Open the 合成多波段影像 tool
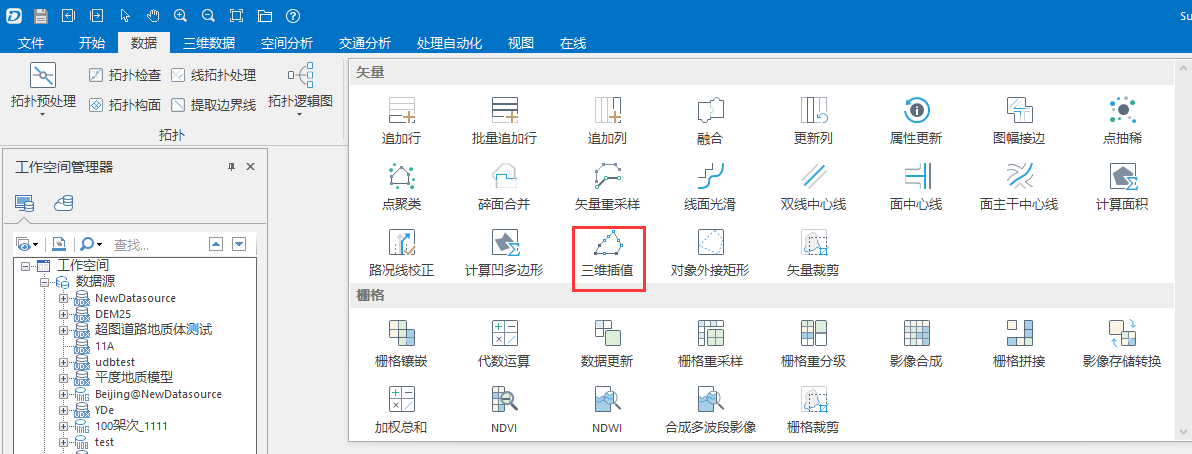 tap(710, 409)
